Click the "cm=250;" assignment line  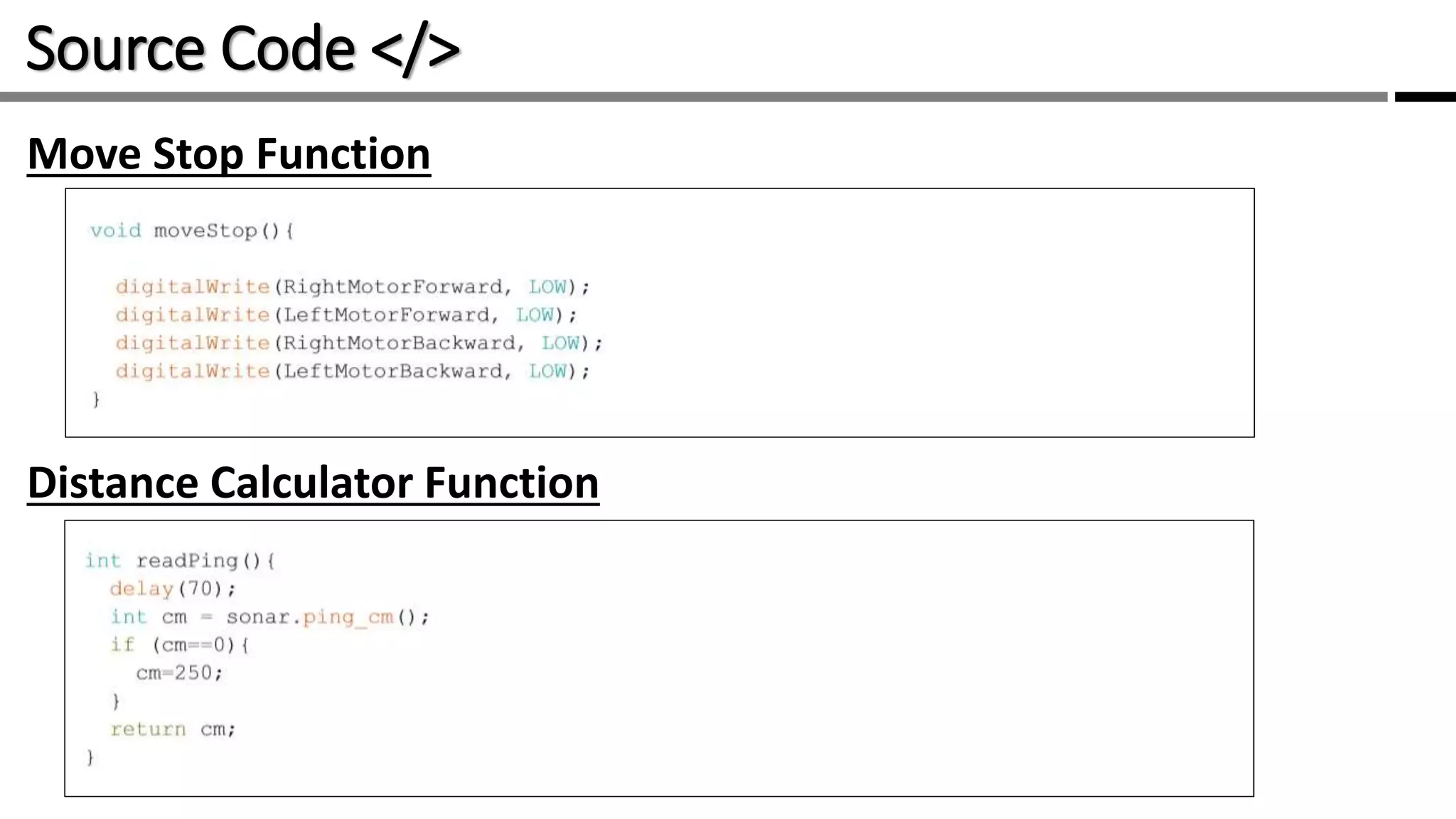[x=180, y=673]
